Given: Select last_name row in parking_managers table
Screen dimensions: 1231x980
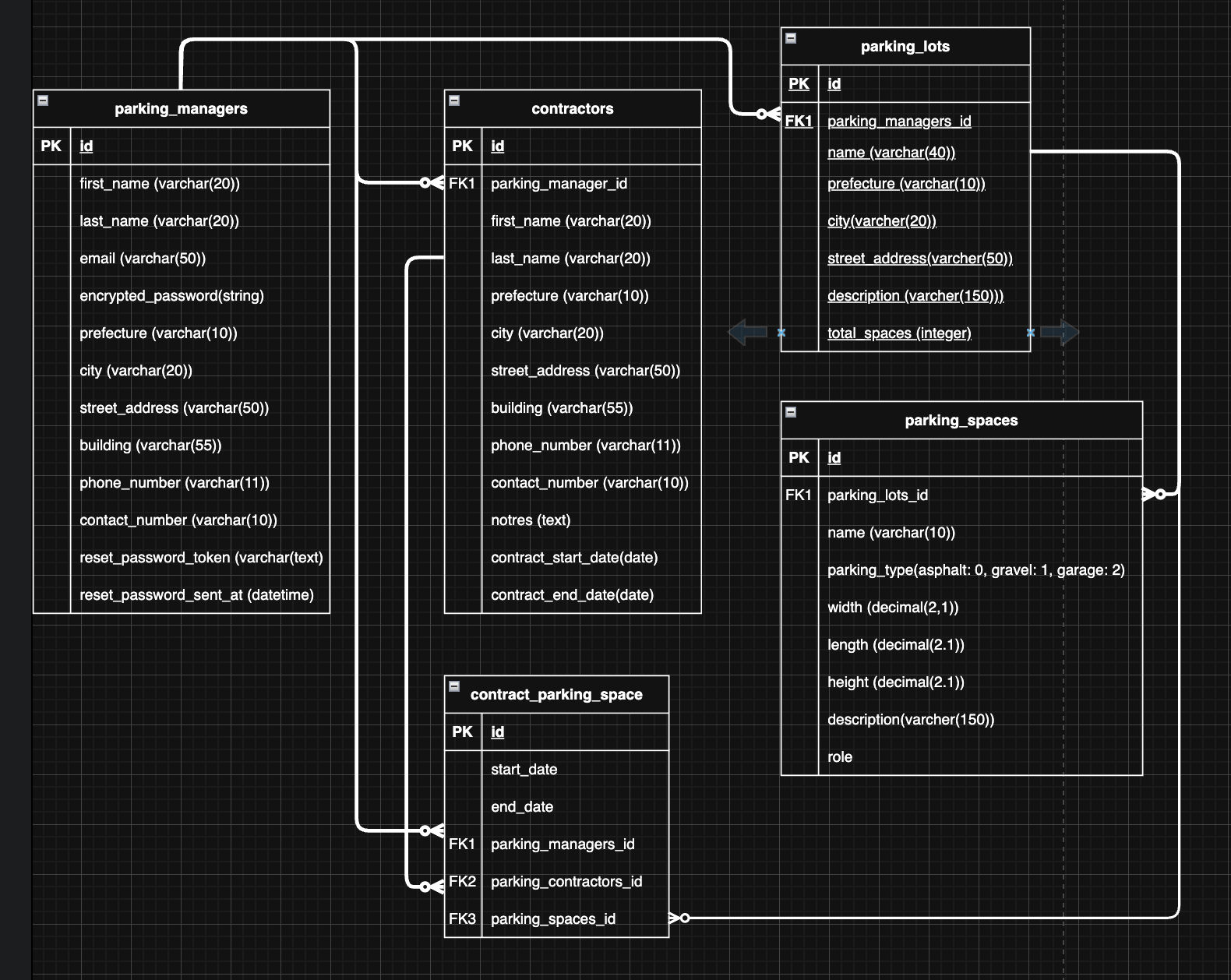Looking at the screenshot, I should click(x=182, y=221).
